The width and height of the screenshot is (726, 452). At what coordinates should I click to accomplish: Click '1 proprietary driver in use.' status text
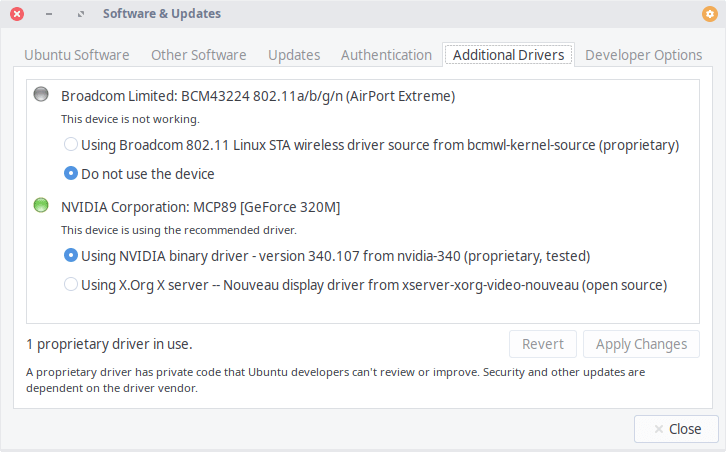pyautogui.click(x=109, y=344)
